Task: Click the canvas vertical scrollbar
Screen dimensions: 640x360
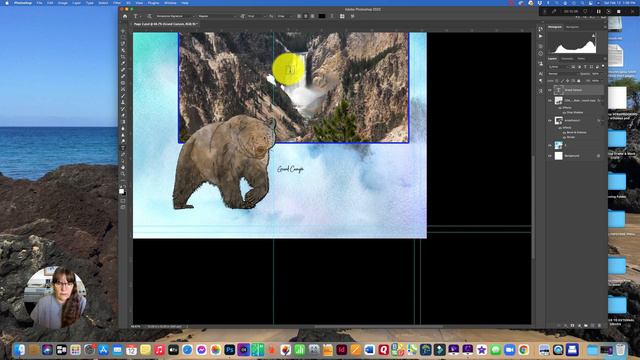Action: [x=533, y=207]
